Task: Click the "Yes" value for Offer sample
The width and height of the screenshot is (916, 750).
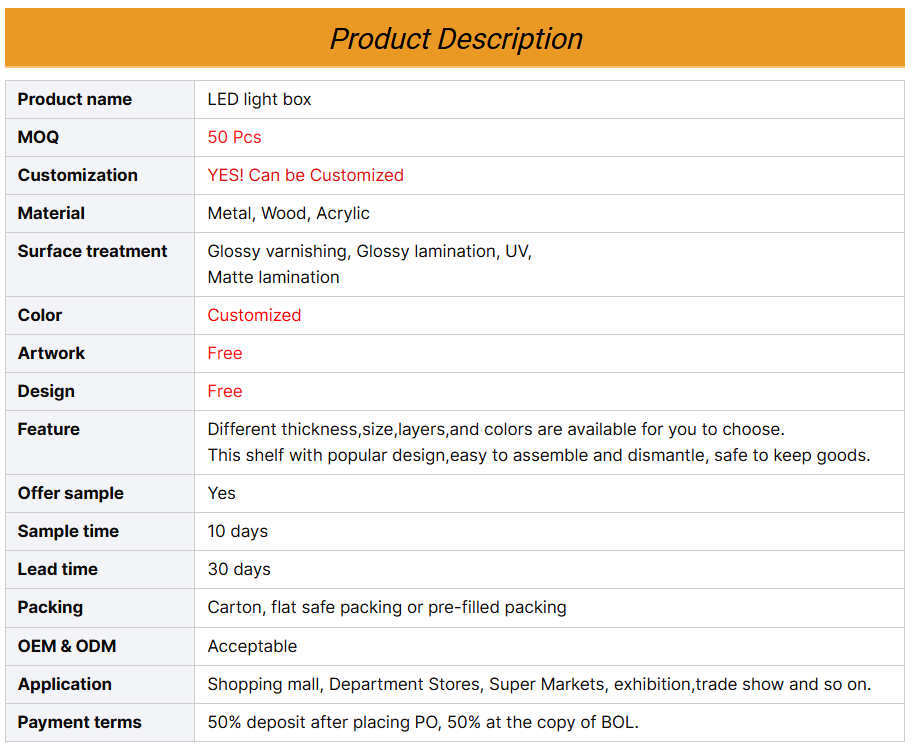Action: coord(221,494)
